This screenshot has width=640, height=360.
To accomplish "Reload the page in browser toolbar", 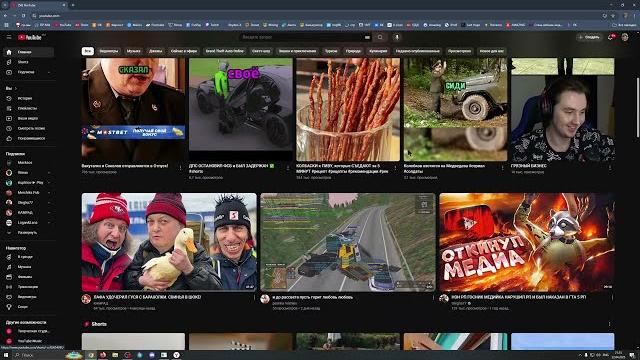I will 23,16.
